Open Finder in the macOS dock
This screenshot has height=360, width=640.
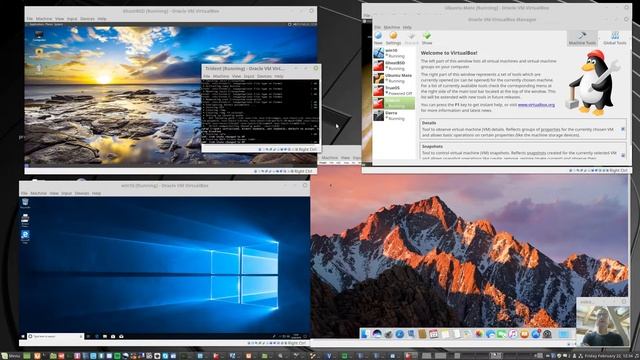[365, 334]
